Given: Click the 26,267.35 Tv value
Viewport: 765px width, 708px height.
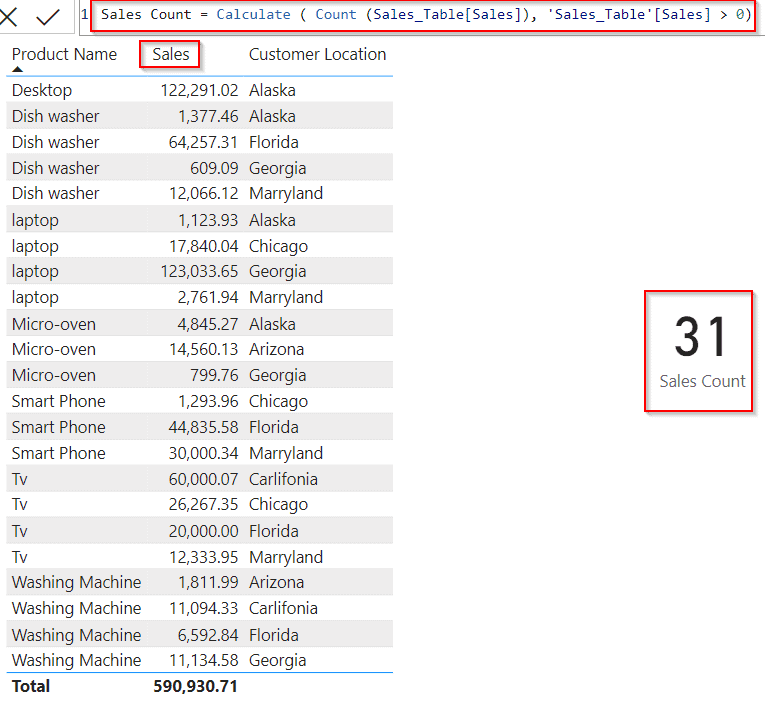Looking at the screenshot, I should click(203, 504).
